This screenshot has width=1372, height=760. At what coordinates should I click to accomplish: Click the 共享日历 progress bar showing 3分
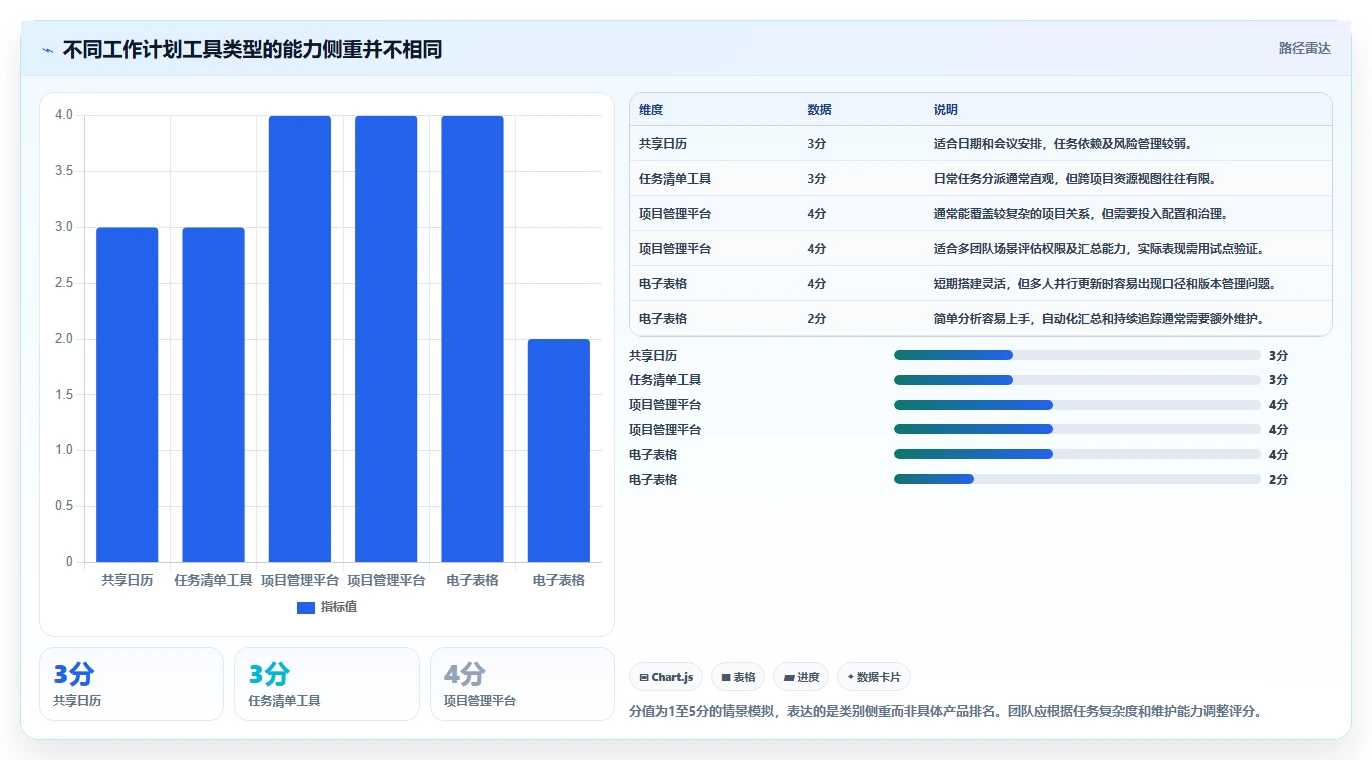pos(1077,355)
